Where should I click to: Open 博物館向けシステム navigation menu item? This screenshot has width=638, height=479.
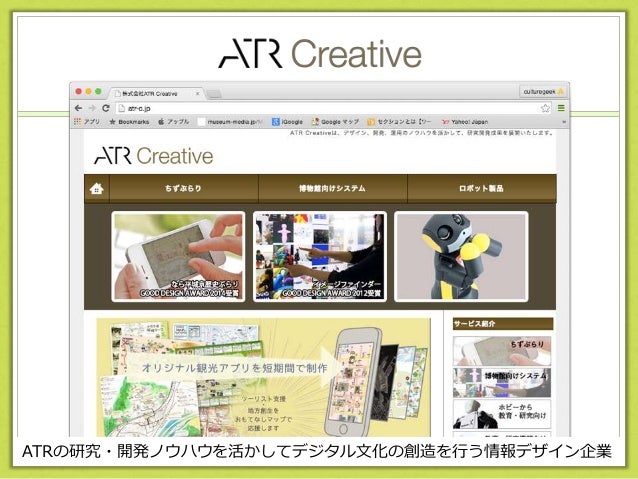332,188
